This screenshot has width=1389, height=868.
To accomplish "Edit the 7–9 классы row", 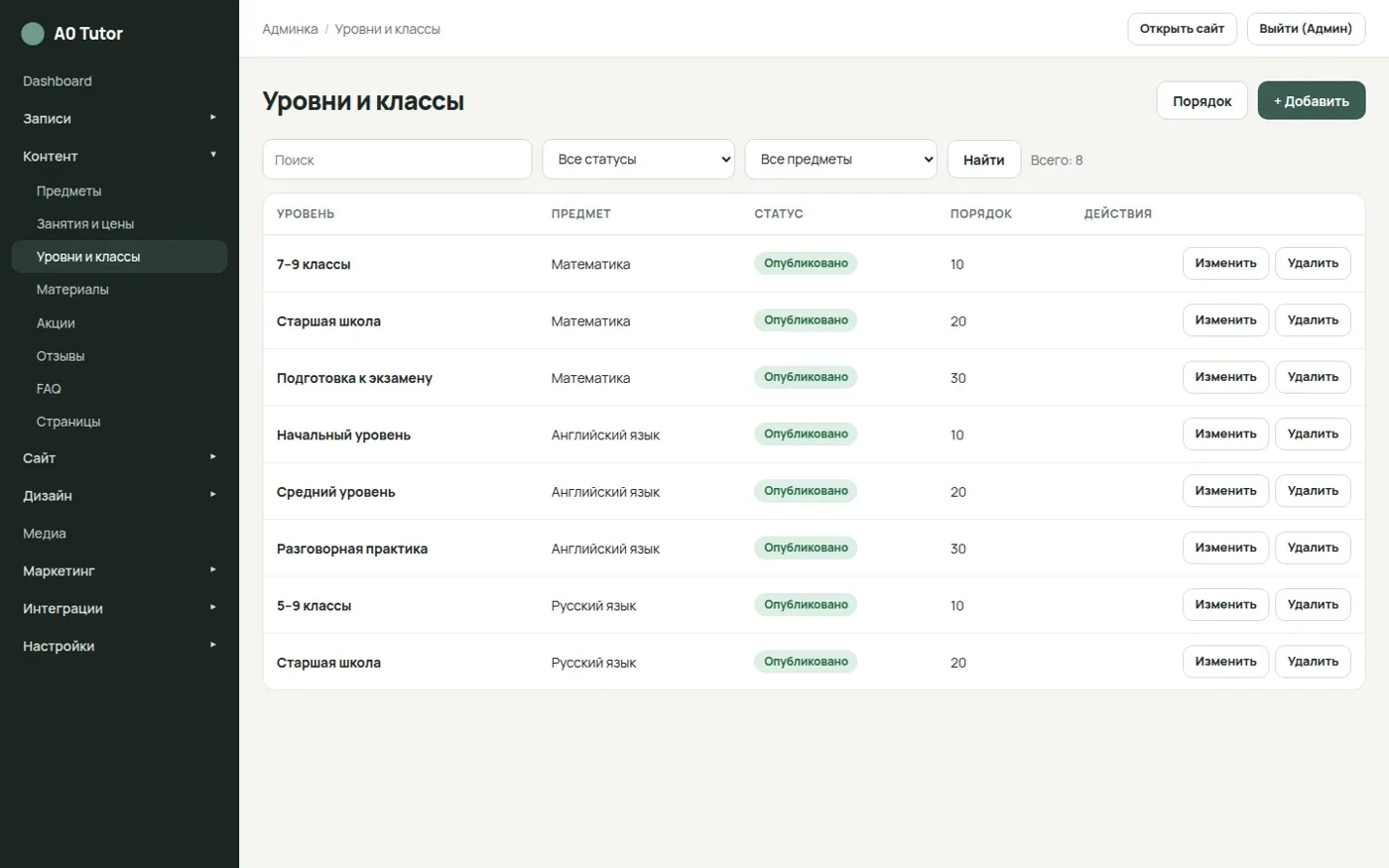I will click(1225, 264).
